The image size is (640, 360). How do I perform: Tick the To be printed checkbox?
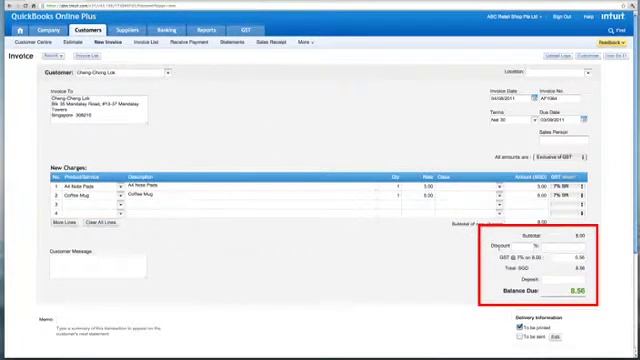pos(520,327)
